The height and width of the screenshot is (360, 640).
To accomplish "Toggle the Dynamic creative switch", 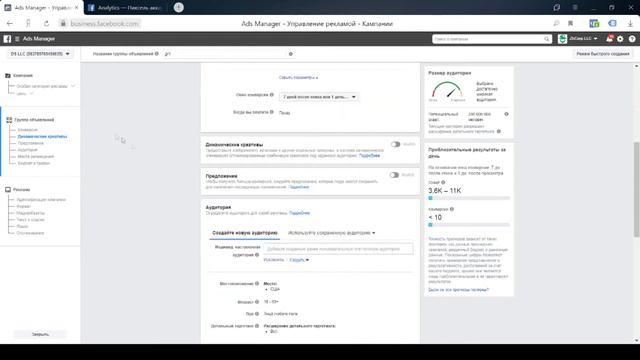I will 395,144.
